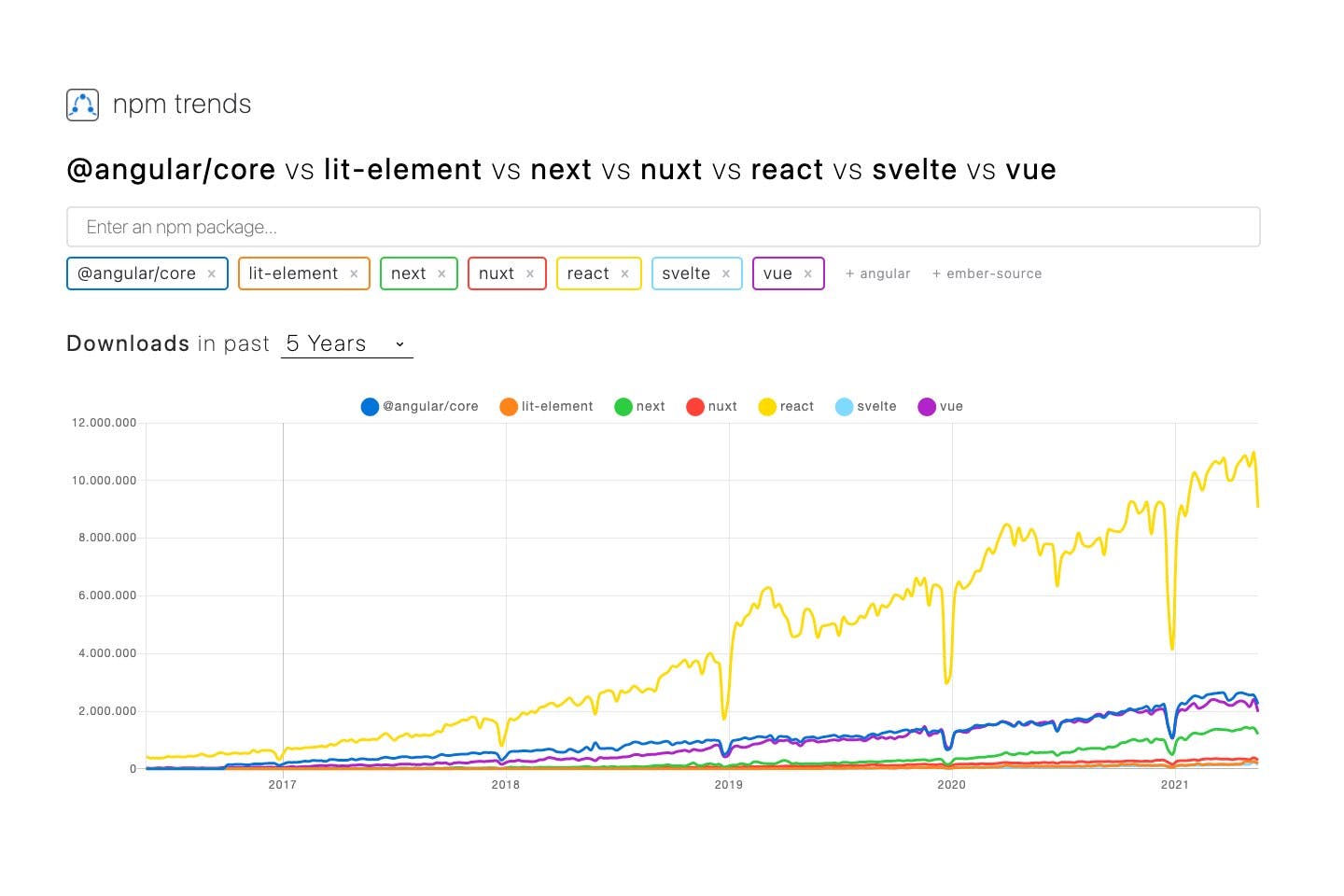Screen dimensions: 1344x896
Task: Click the npm trends logo icon
Action: (x=82, y=105)
